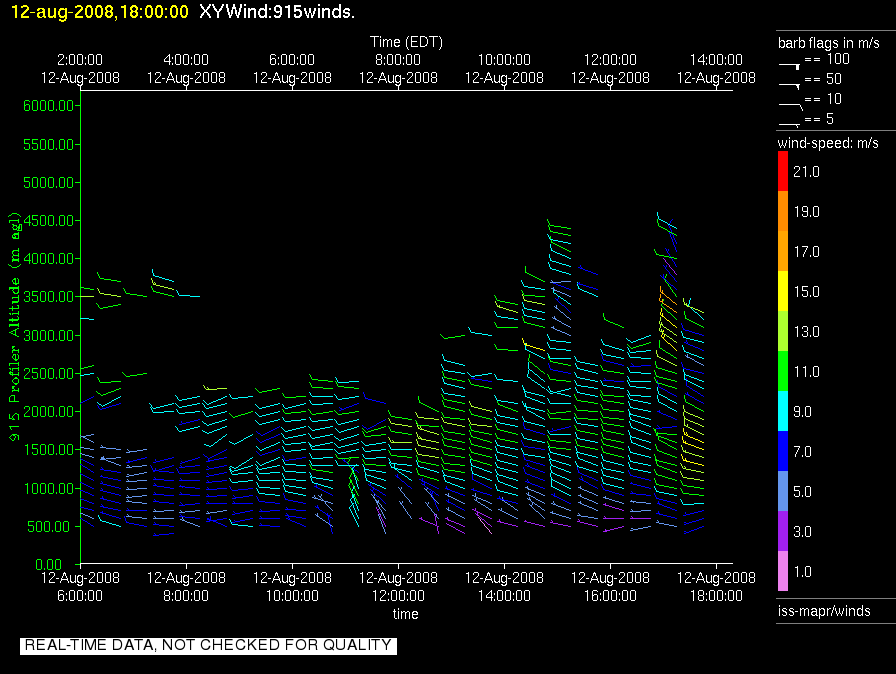896x674 pixels.
Task: Click the top axis 14:00:00 EDT tick label
Action: point(716,69)
